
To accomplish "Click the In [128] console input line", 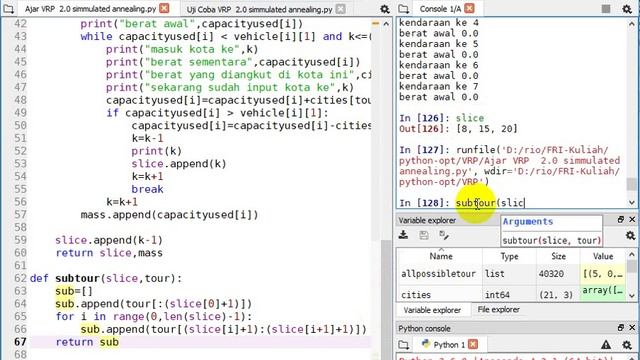I will 462,202.
